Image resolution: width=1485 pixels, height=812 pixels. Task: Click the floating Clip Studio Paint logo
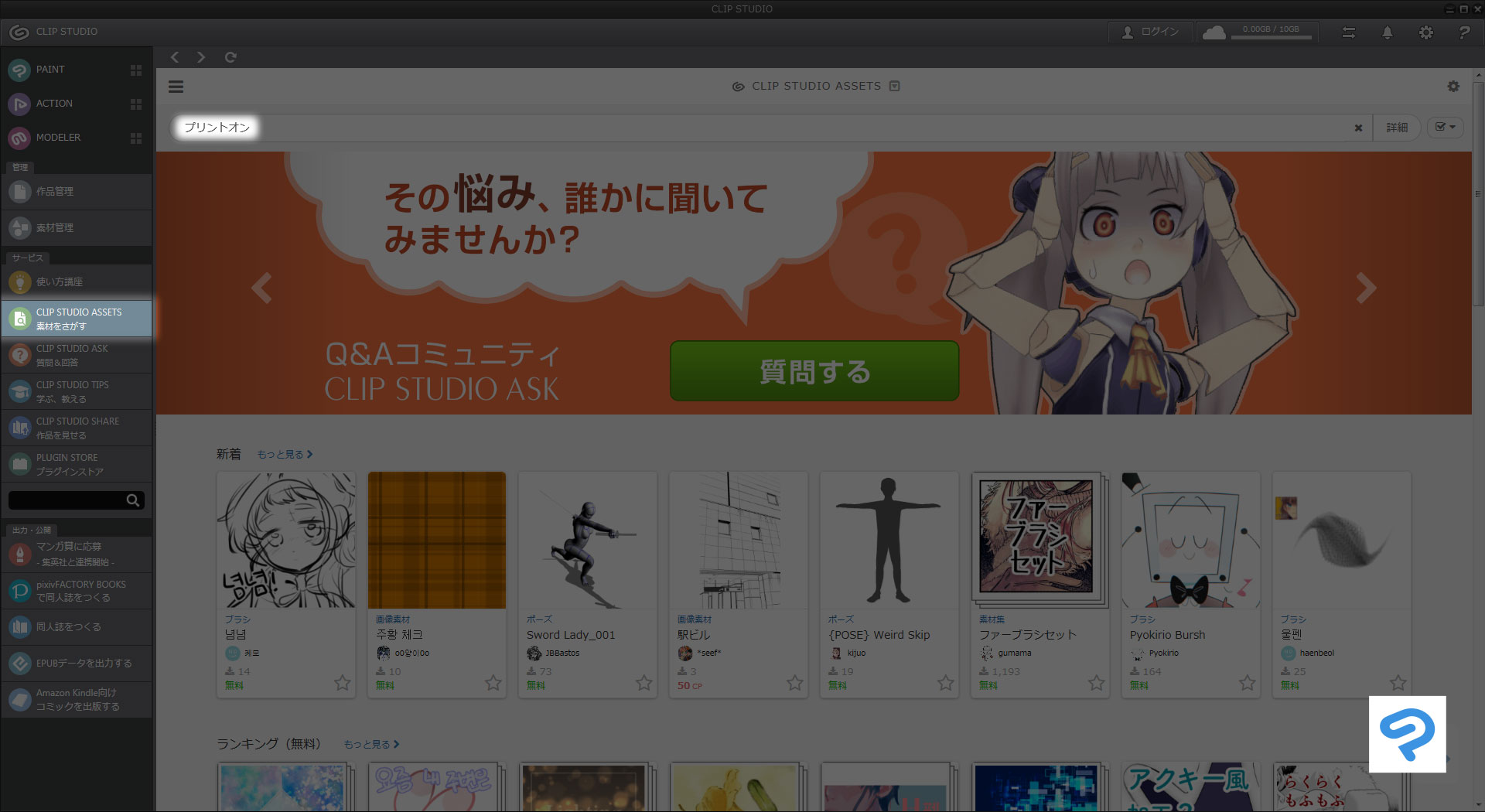(x=1408, y=734)
